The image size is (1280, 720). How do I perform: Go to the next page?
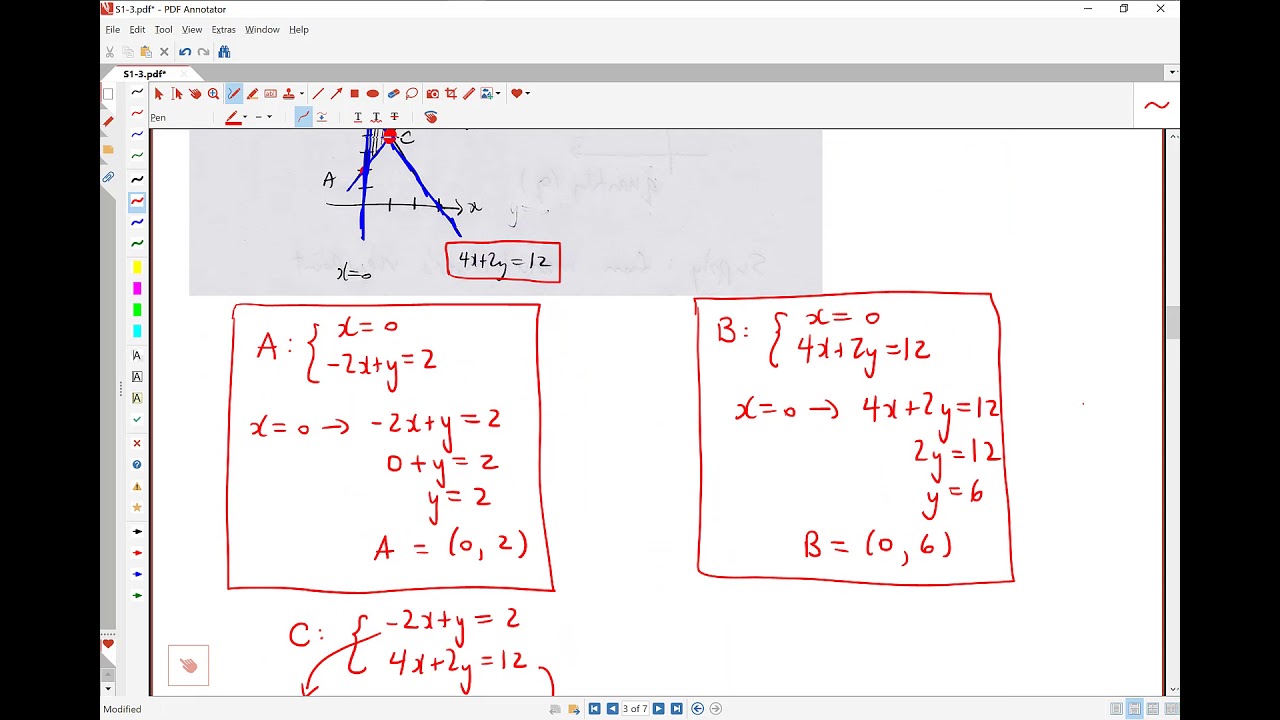[658, 709]
